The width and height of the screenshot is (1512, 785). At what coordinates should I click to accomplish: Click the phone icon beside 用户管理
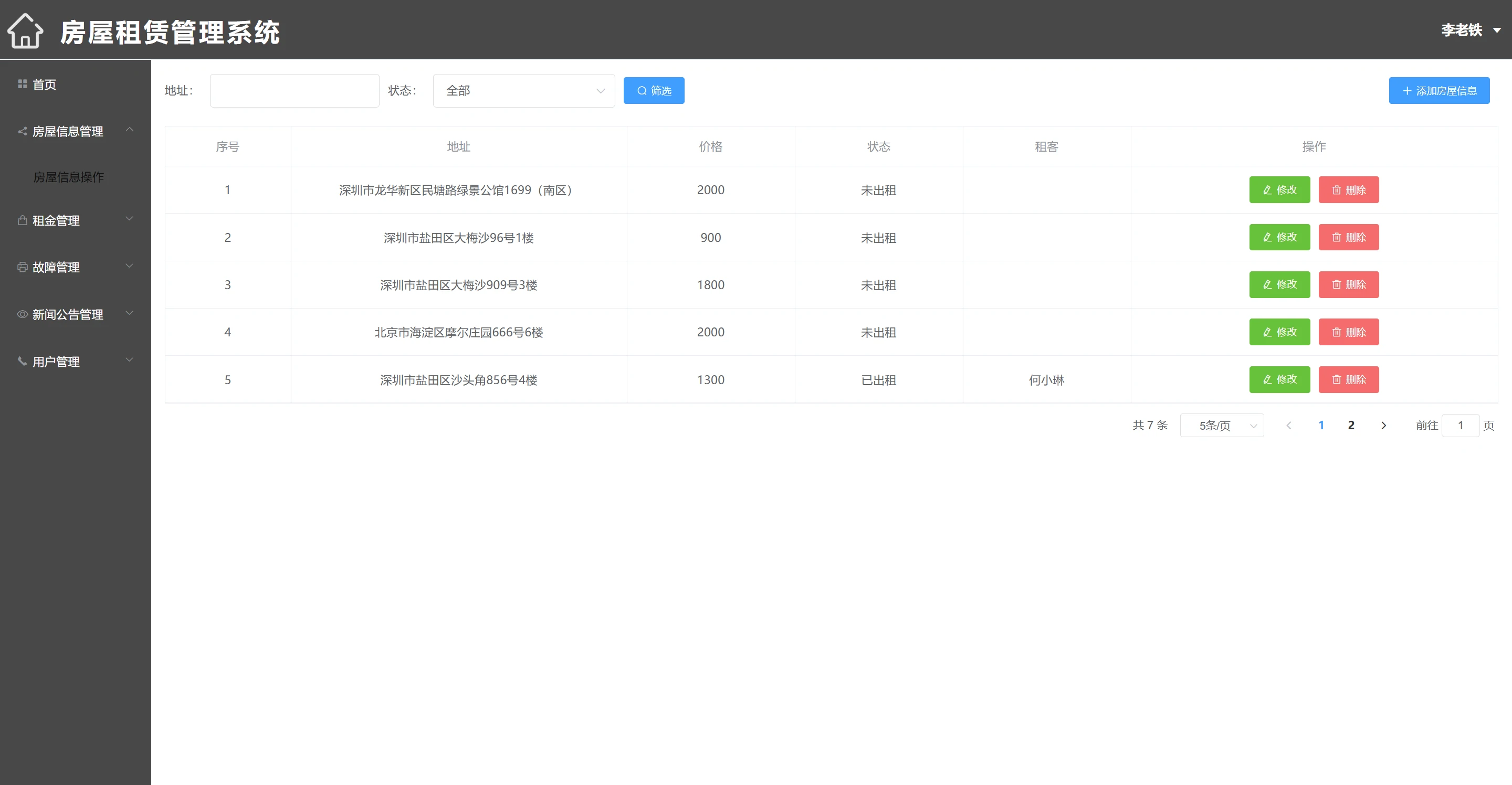point(22,362)
